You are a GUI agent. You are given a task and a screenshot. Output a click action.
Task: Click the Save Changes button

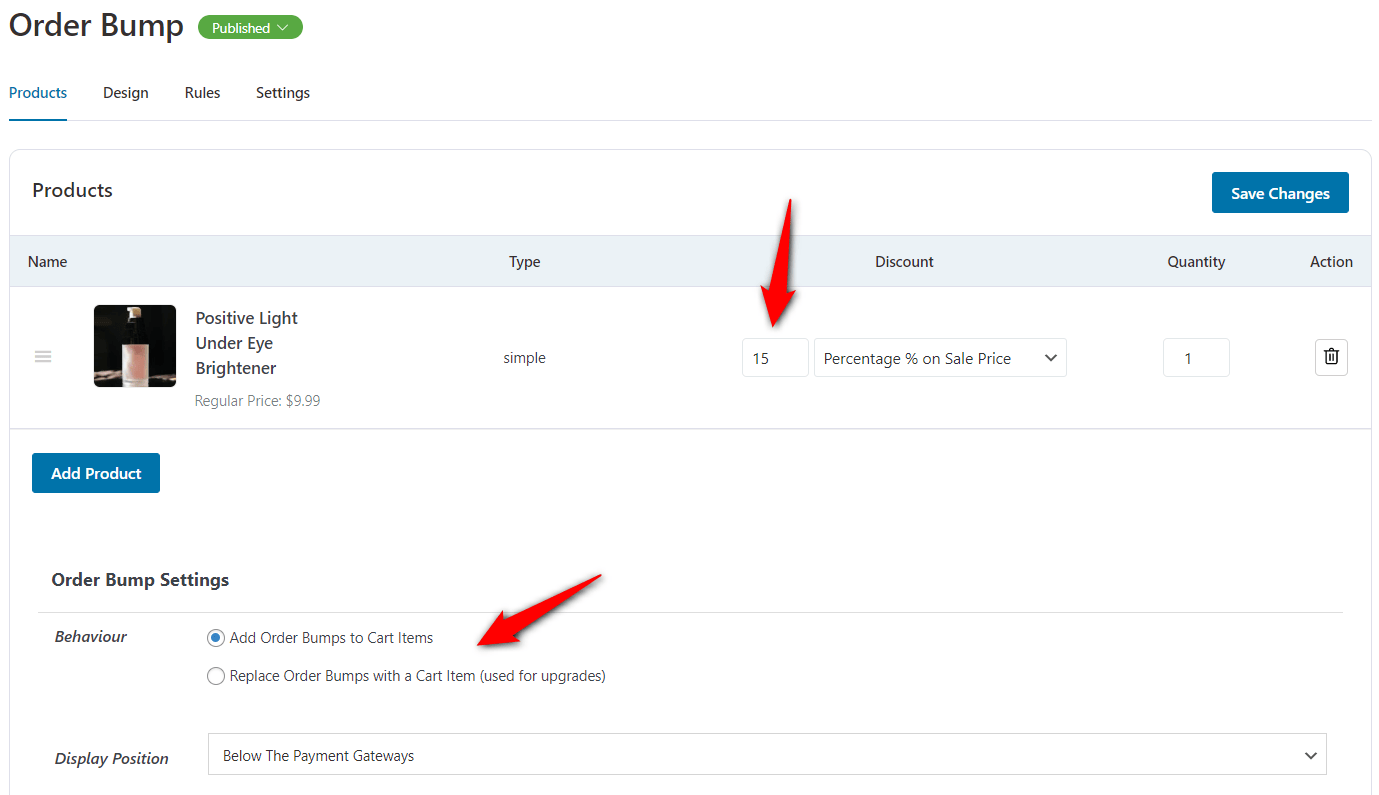coord(1280,193)
